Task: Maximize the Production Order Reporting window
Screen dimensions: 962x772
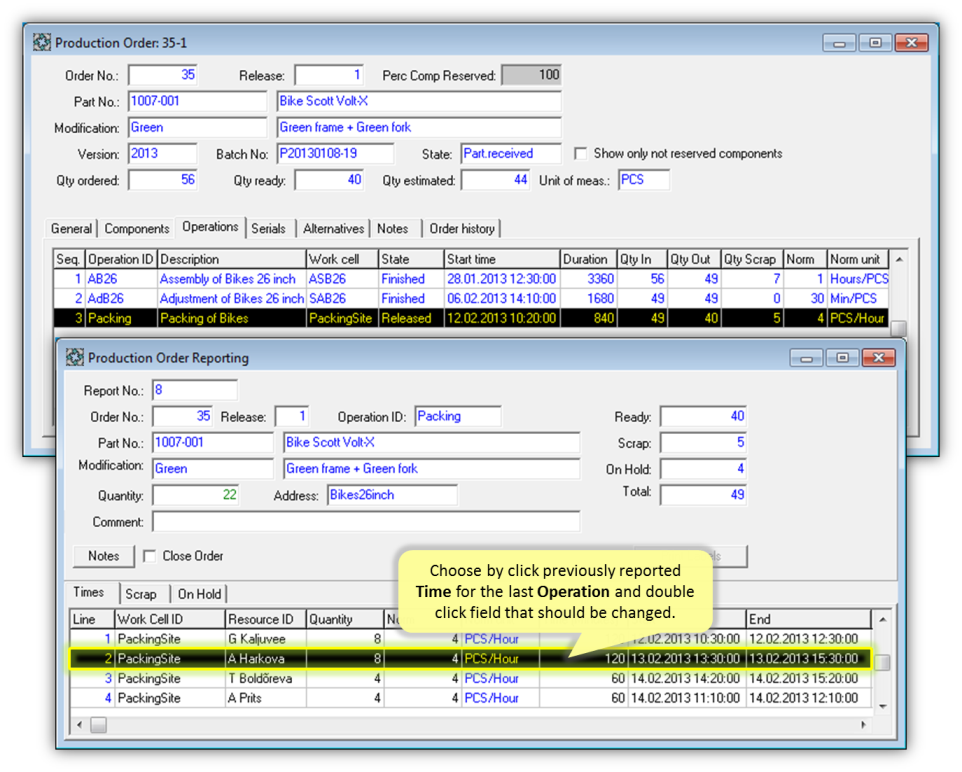Action: 842,358
